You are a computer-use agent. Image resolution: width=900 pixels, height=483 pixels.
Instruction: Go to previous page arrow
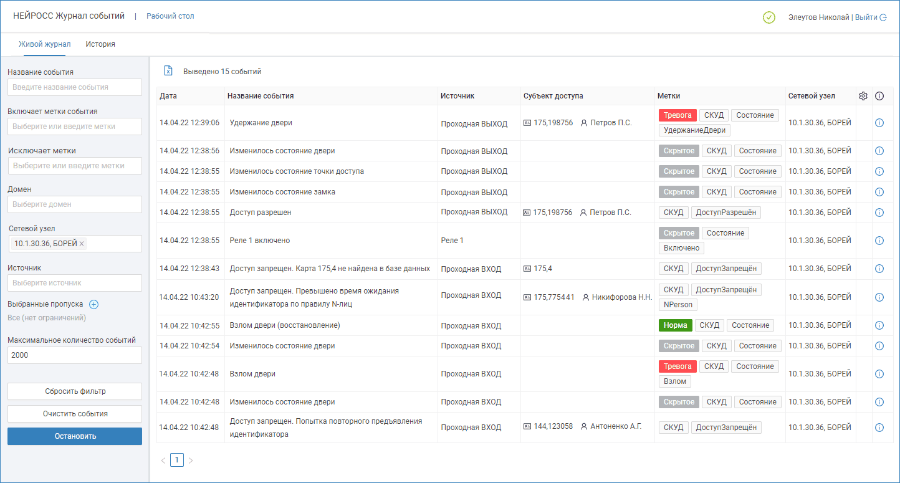click(x=163, y=460)
